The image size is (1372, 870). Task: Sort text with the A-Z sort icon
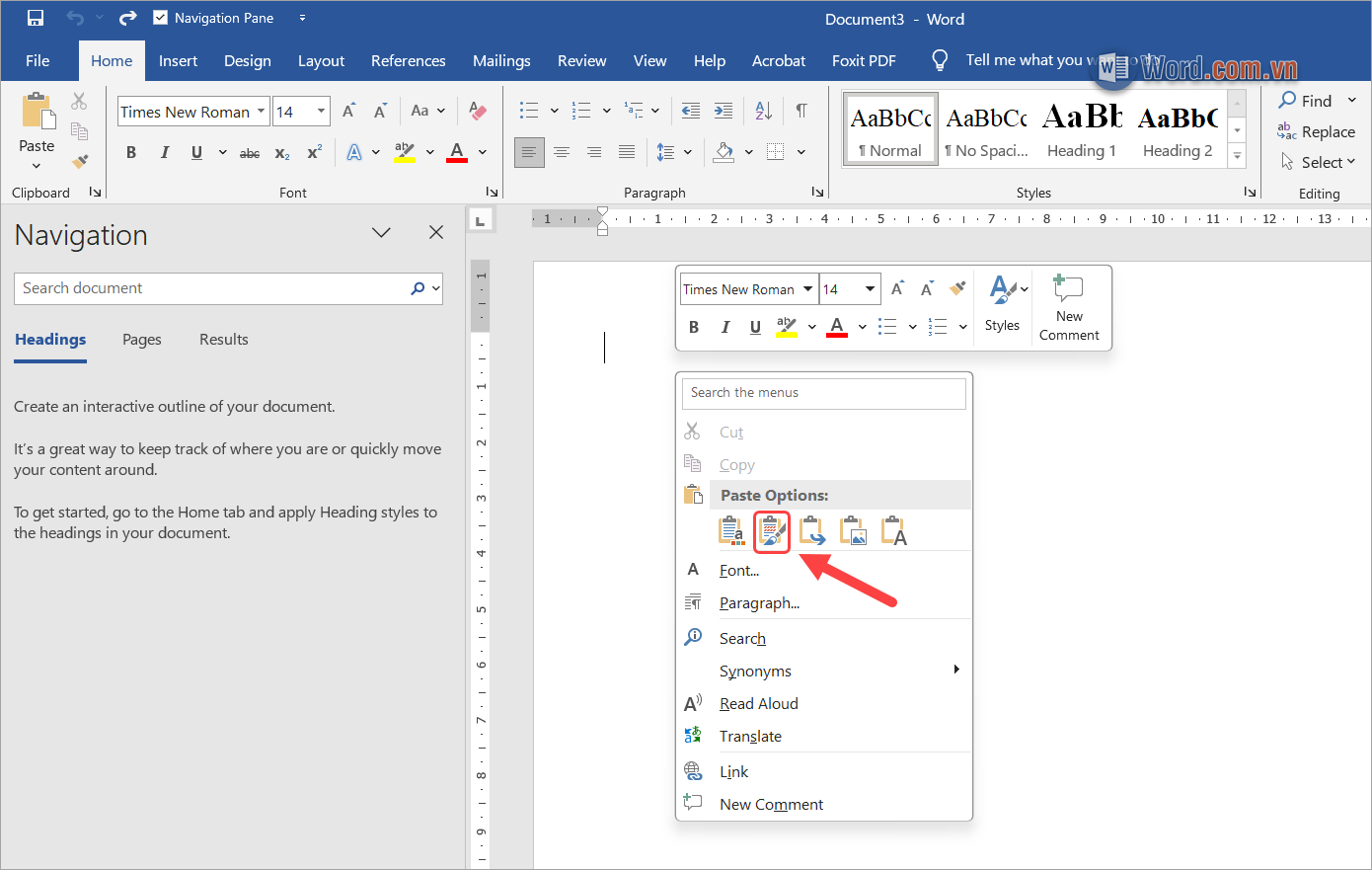763,111
